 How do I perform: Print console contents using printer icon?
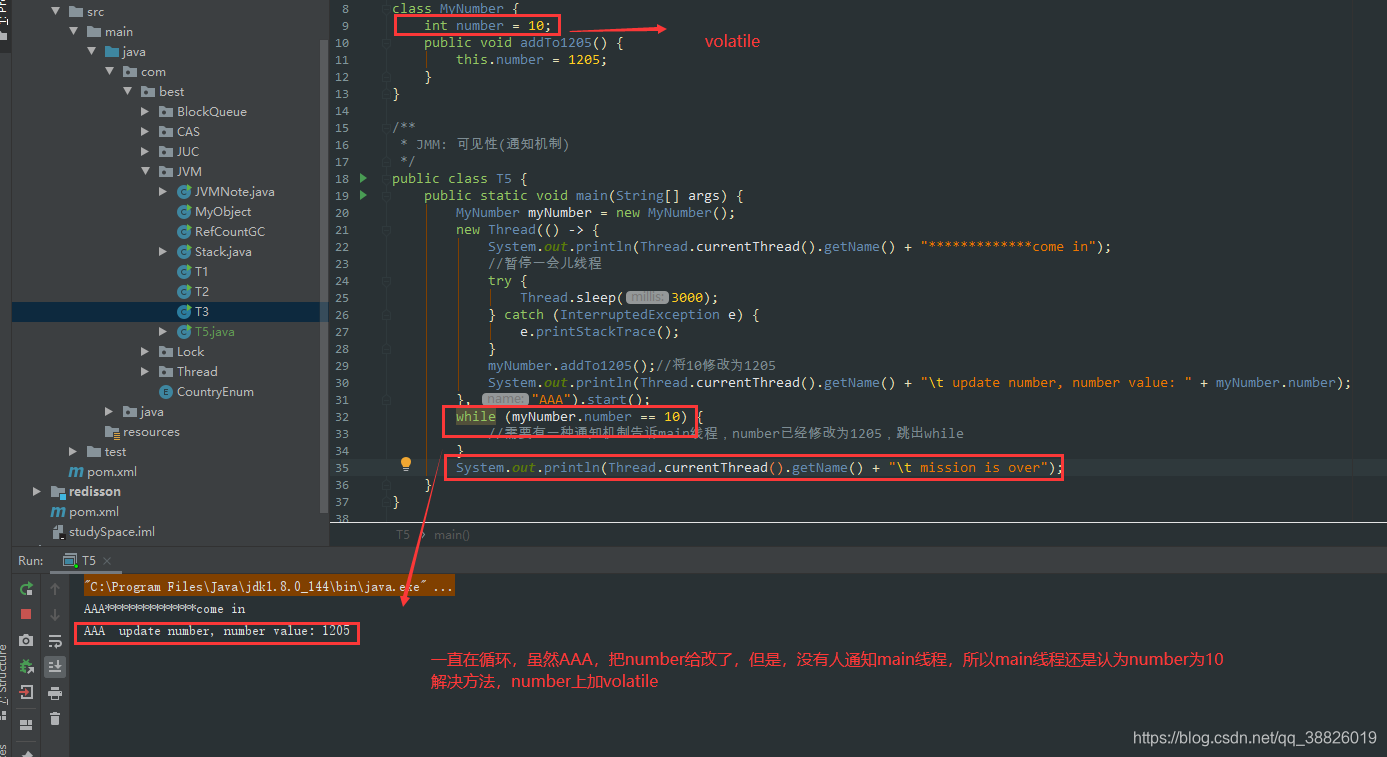[x=55, y=692]
